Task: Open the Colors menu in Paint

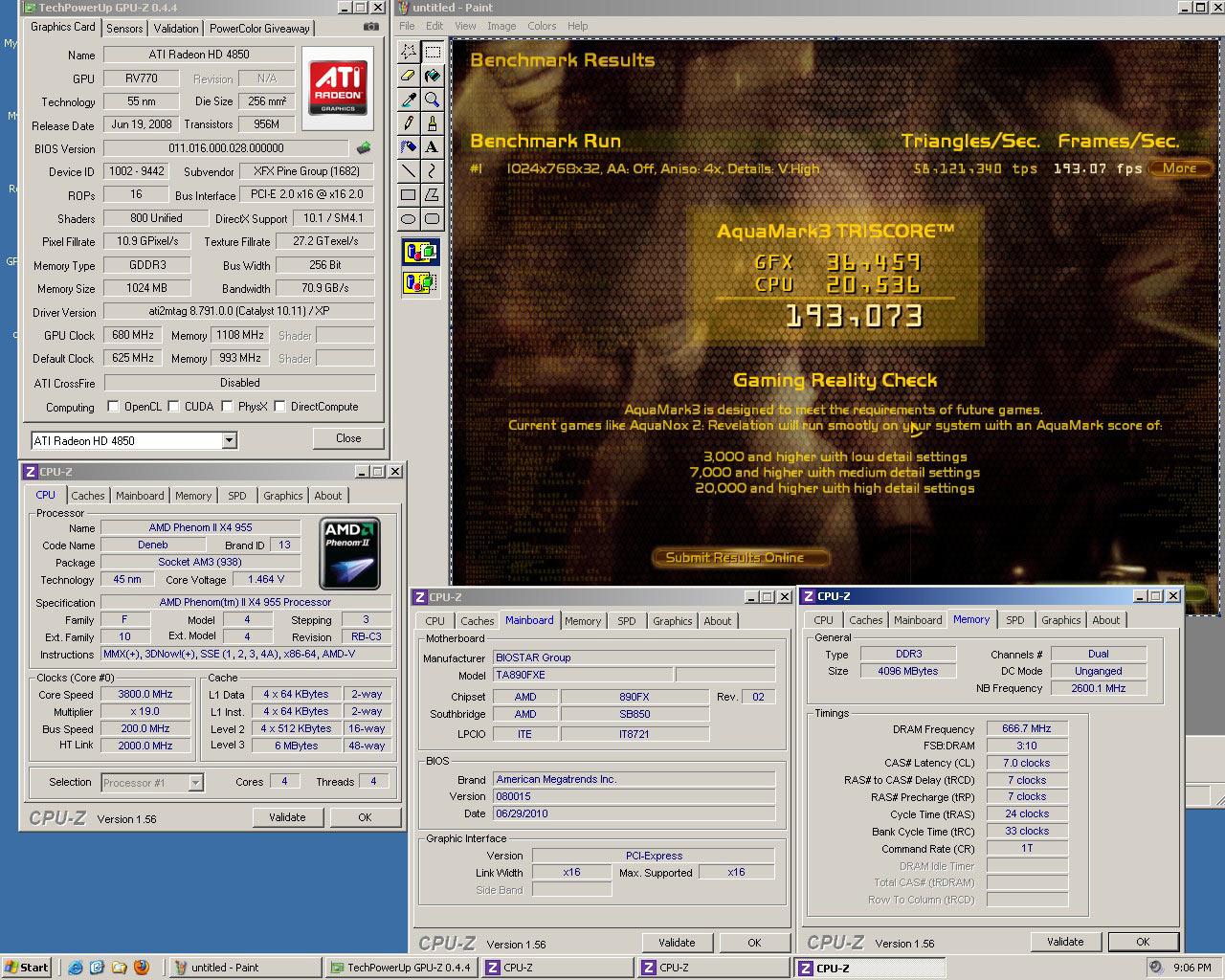Action: pyautogui.click(x=542, y=26)
